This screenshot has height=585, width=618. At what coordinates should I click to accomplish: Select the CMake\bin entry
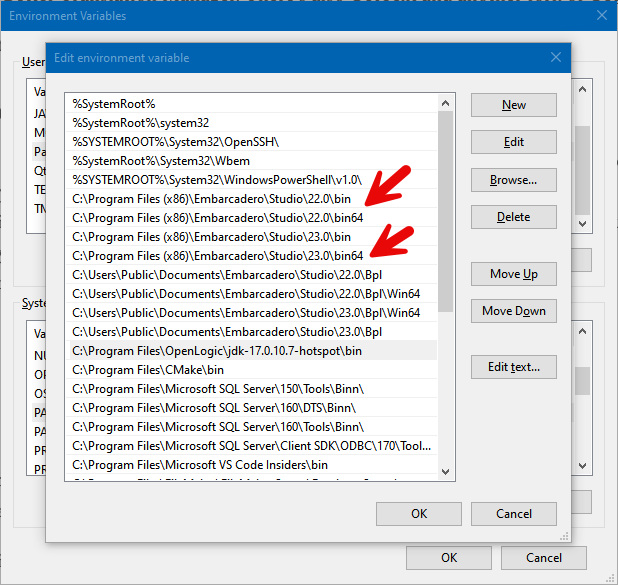click(x=251, y=370)
